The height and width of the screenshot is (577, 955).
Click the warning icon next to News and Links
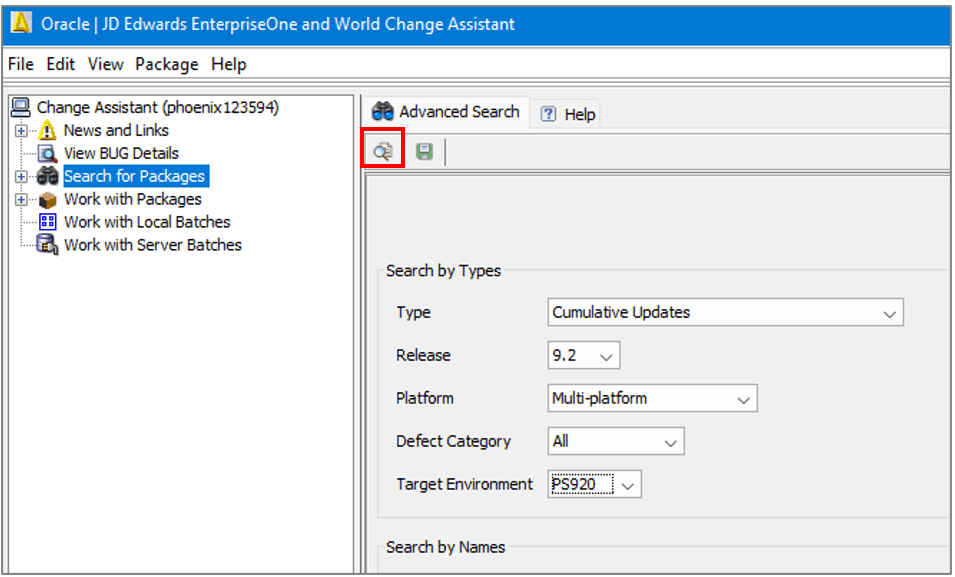pyautogui.click(x=47, y=130)
